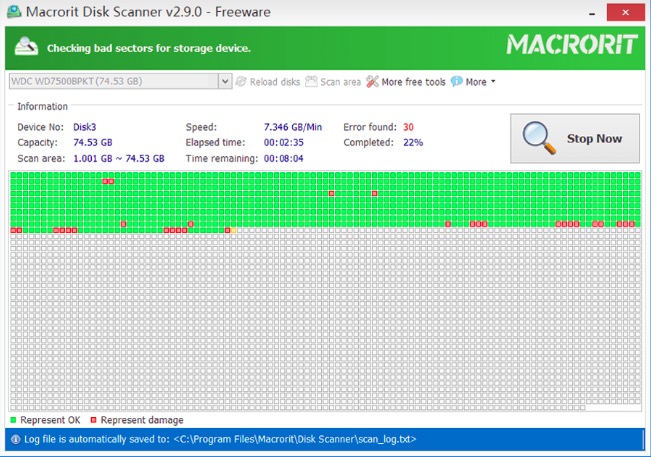651x457 pixels.
Task: Click the red Represent damage legend square
Action: (93, 420)
